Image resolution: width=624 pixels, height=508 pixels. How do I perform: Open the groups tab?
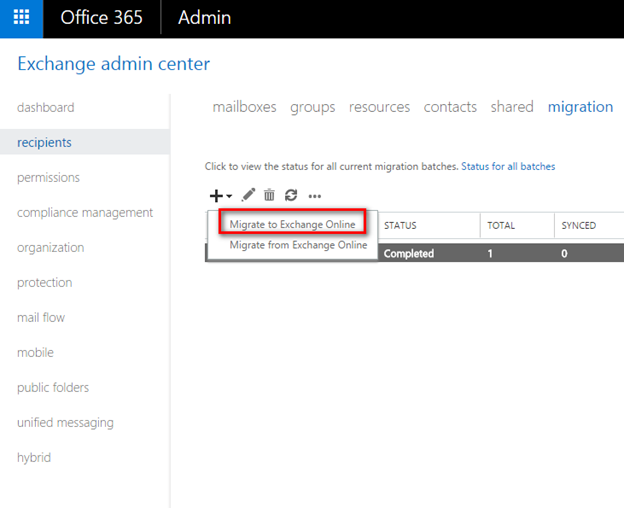(312, 107)
